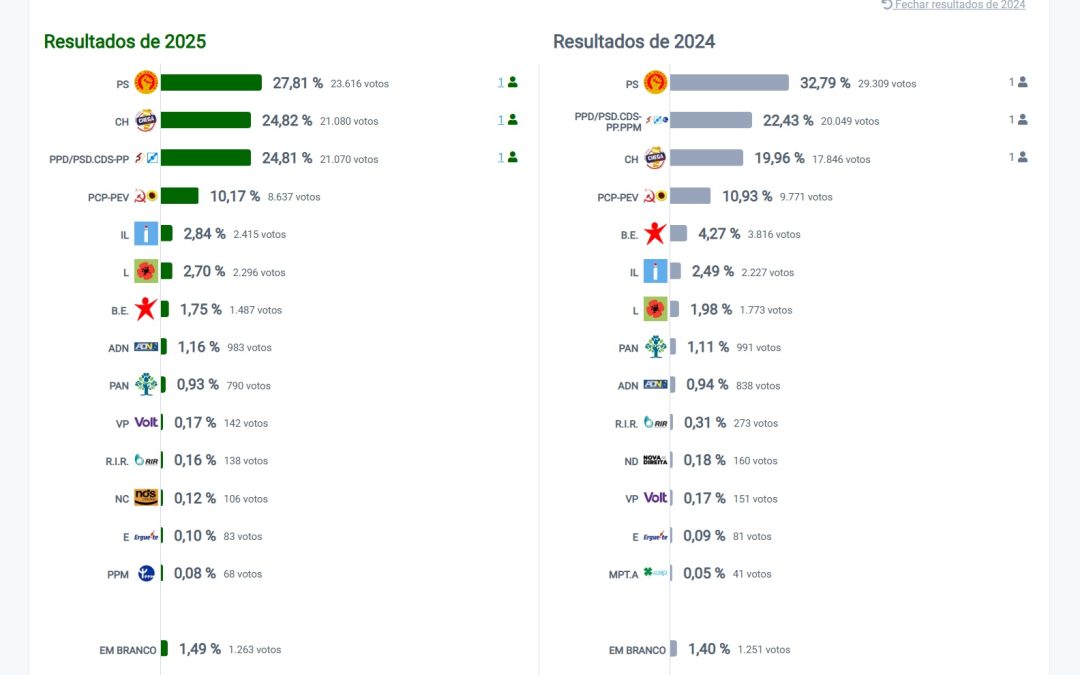Click the B.E. red star icon
1080x675 pixels.
(146, 309)
